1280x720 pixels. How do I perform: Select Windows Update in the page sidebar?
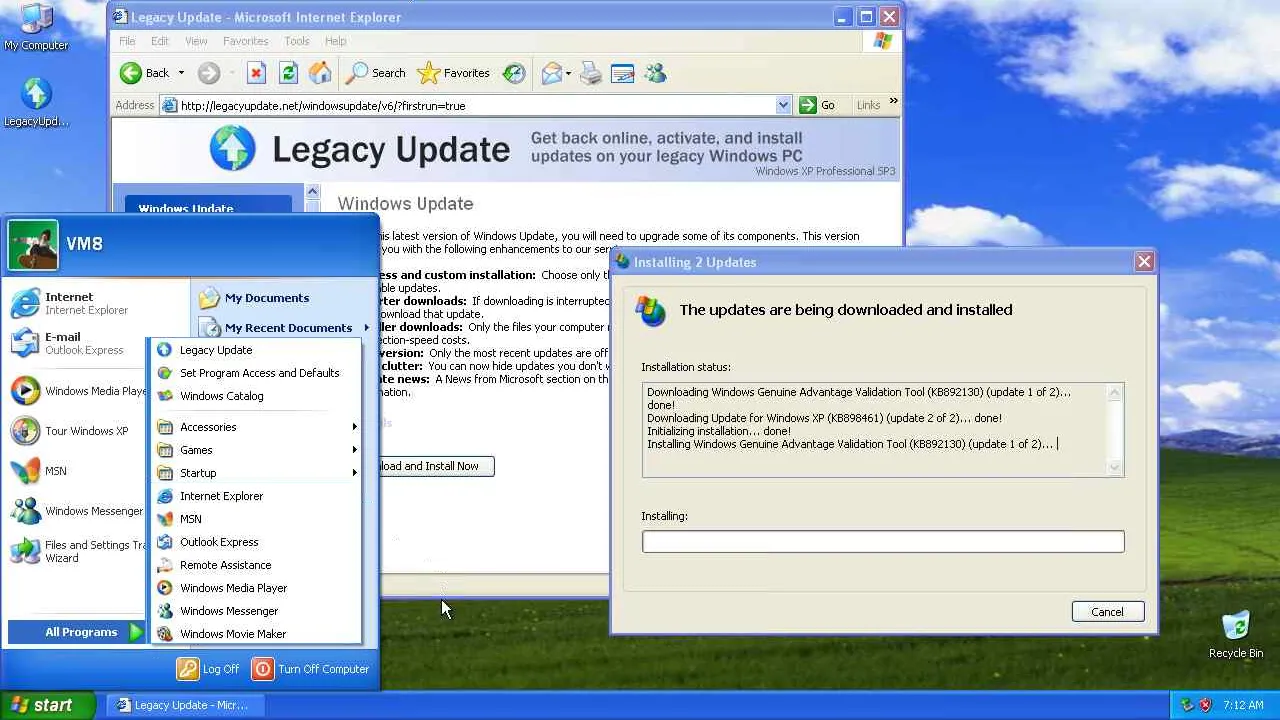(x=186, y=208)
